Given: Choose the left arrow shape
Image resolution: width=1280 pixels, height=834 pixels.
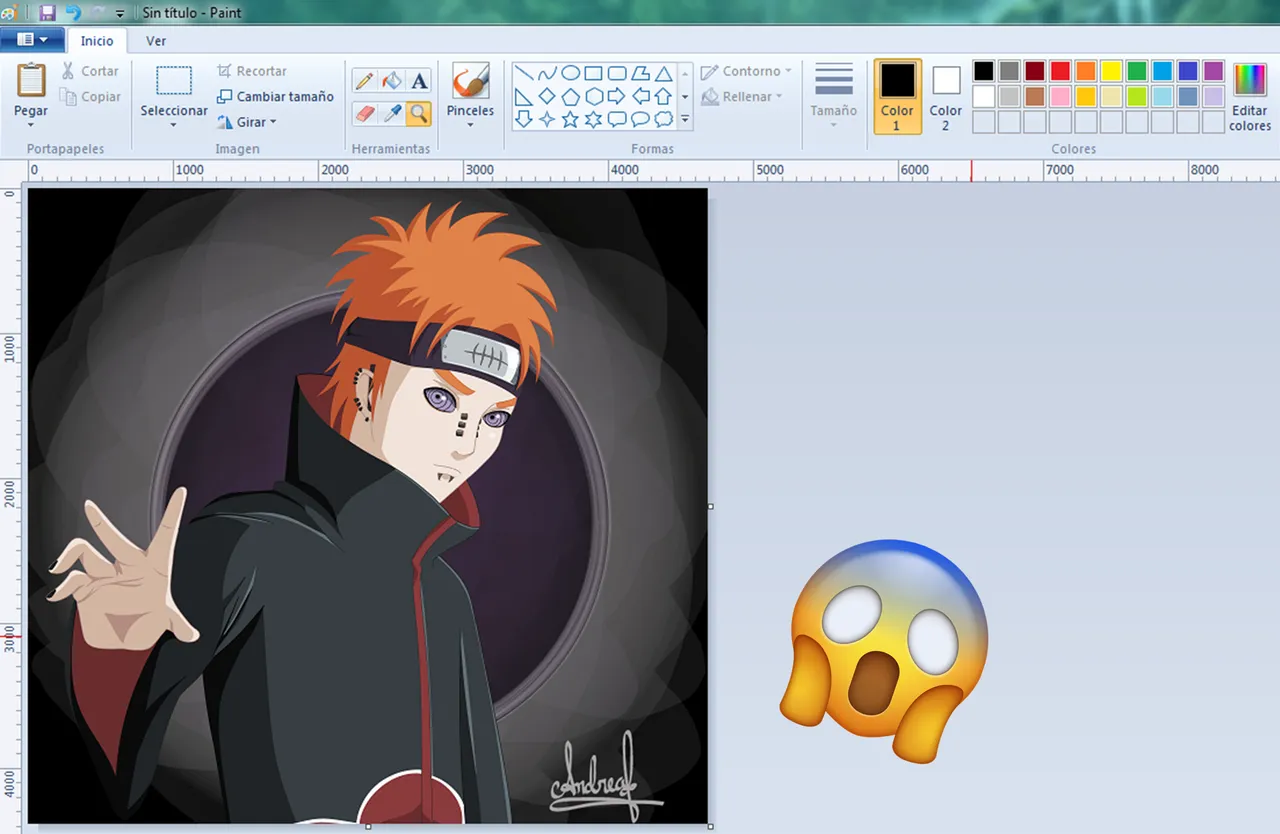Looking at the screenshot, I should (640, 96).
